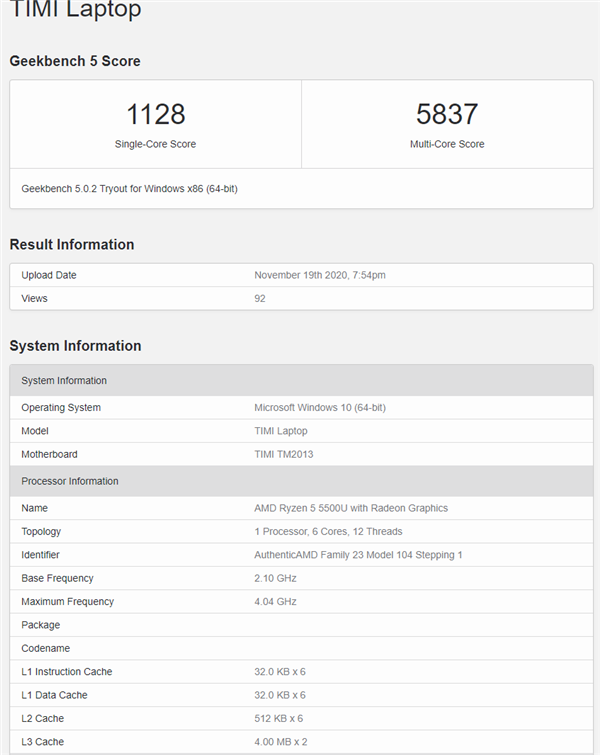Click the Multi-Core Score label
The image size is (600, 755).
[447, 144]
